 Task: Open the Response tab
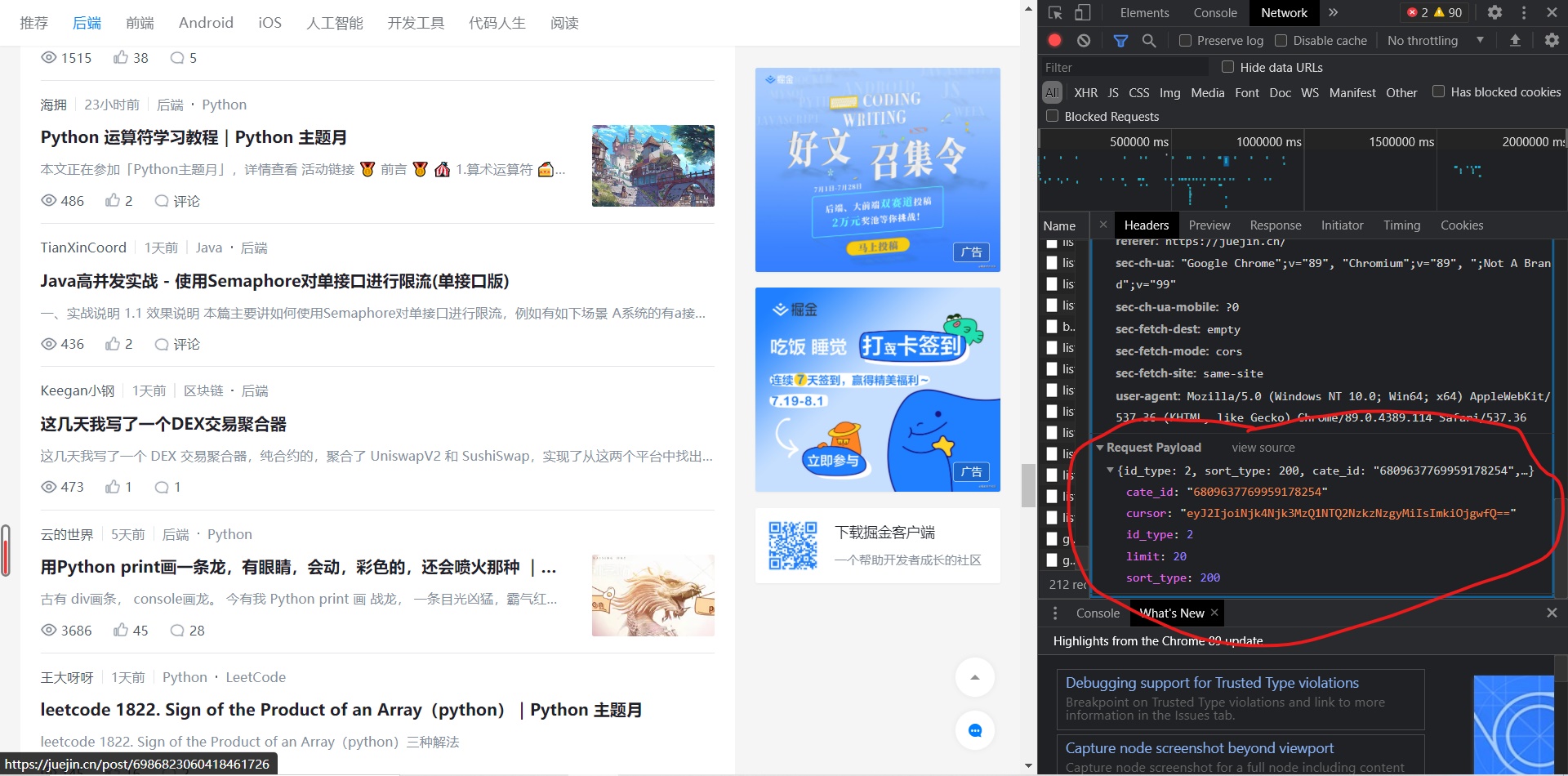(1276, 225)
